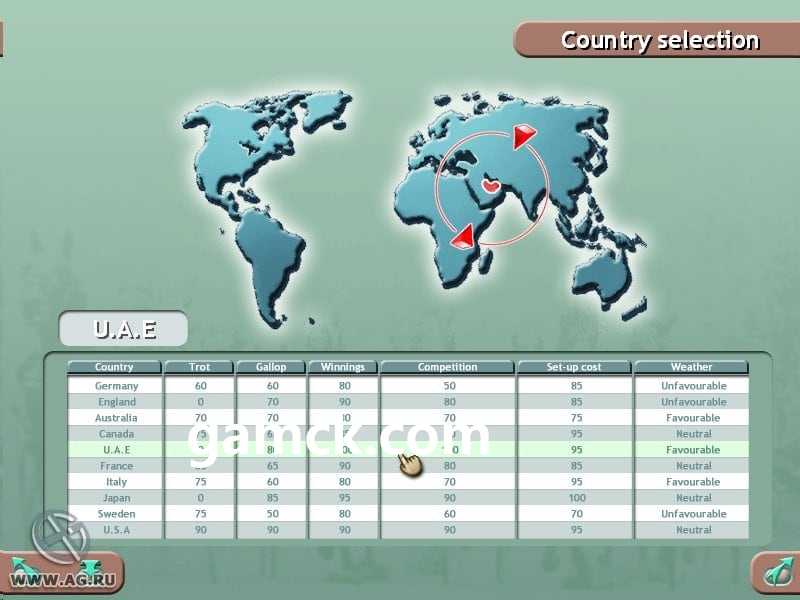Screen dimensions: 800x600
Task: Choose France from the country list
Action: click(x=116, y=466)
